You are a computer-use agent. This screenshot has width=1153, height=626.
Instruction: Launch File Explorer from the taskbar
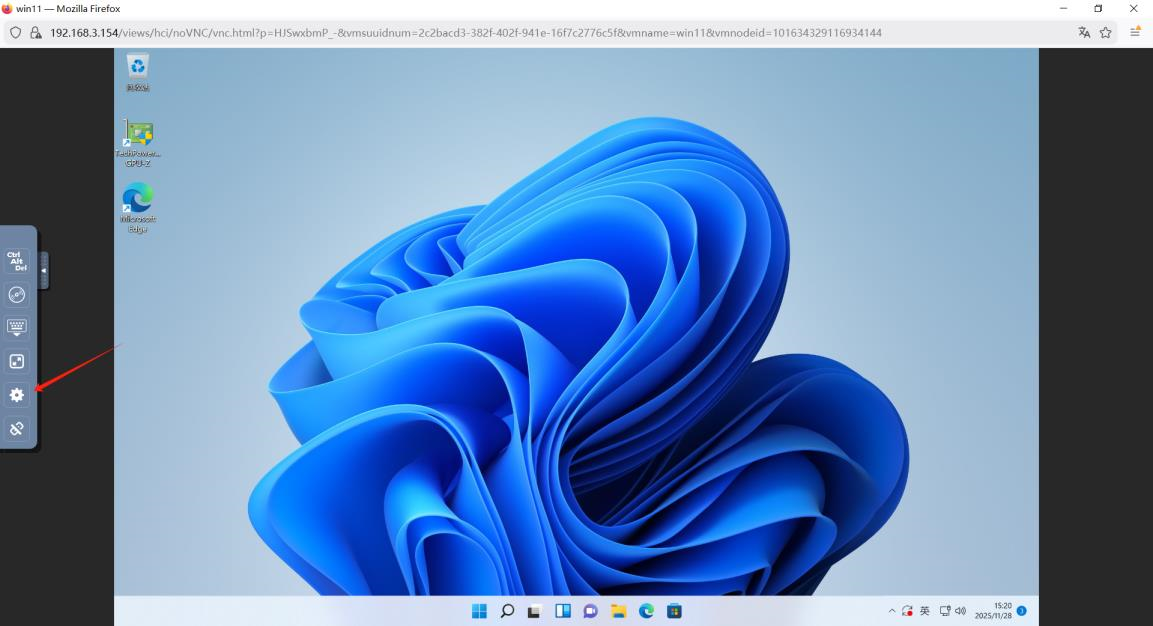click(619, 611)
